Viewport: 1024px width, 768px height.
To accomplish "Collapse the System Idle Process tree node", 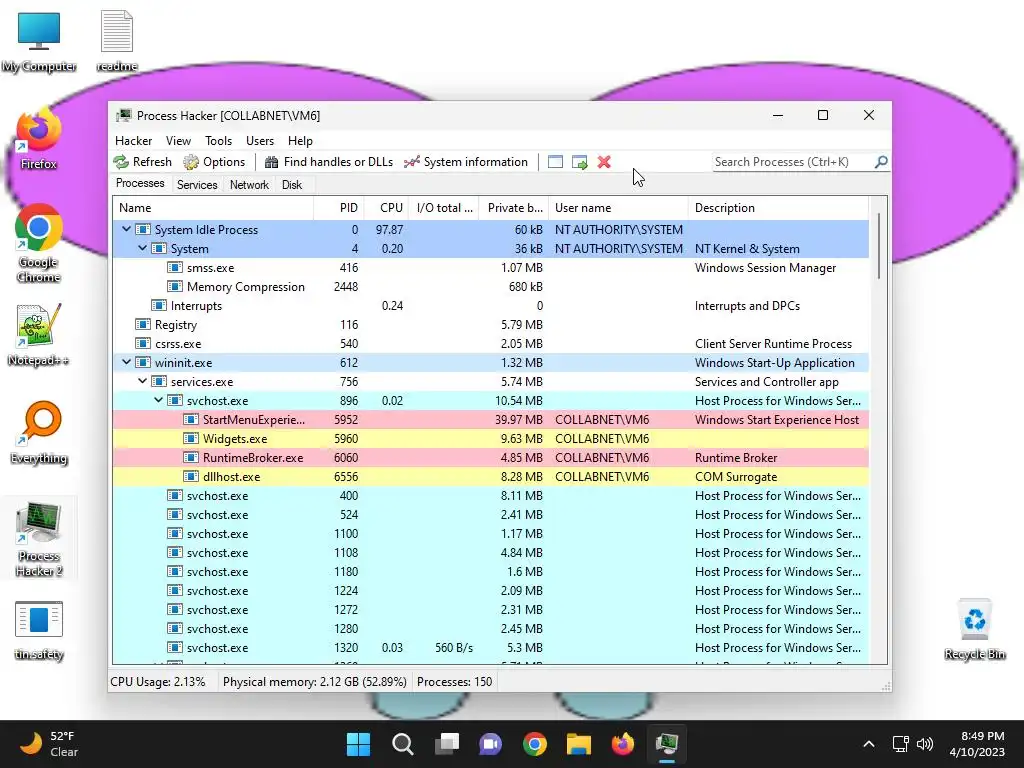I will [127, 229].
